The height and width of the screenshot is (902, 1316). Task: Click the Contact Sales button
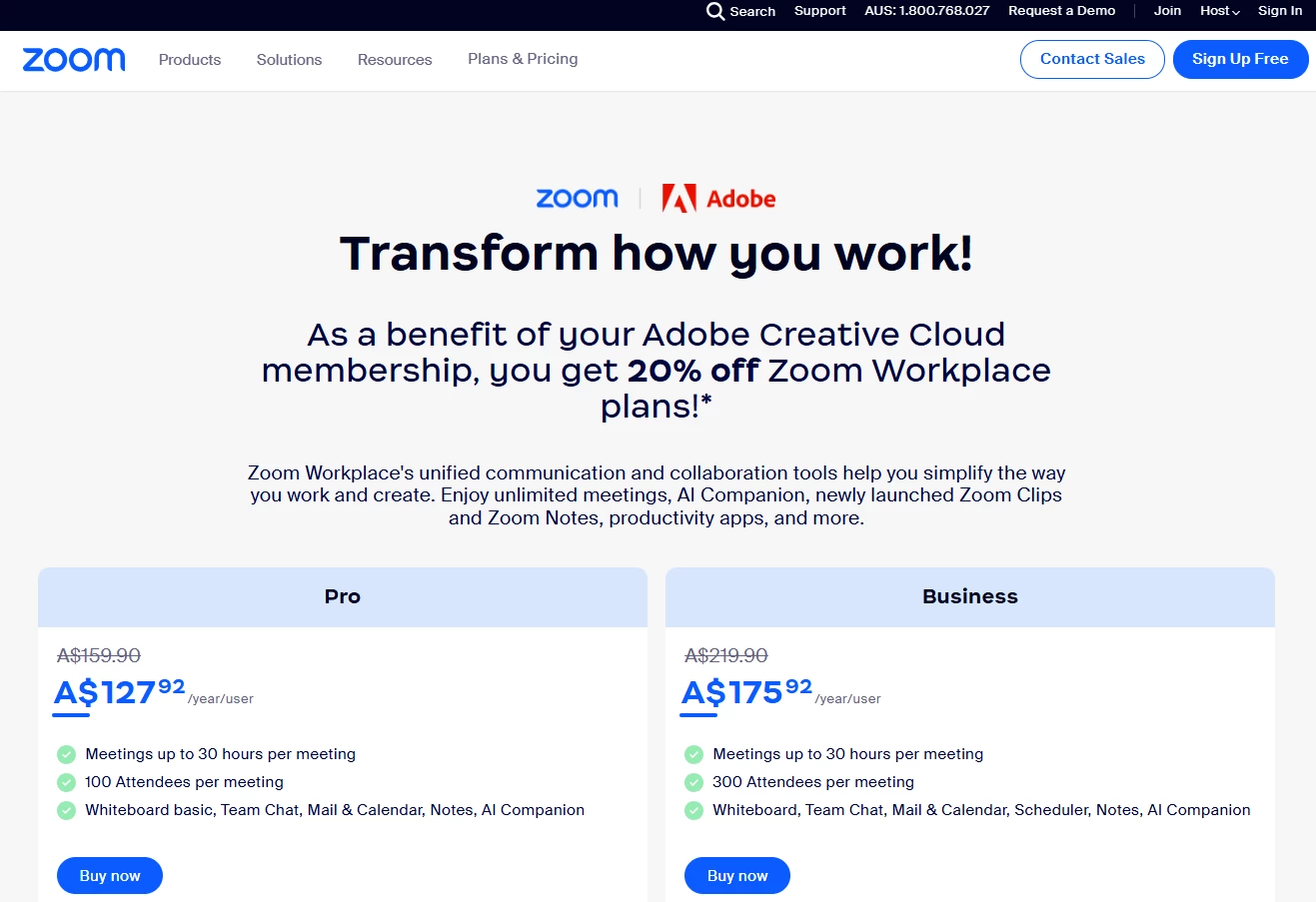[x=1092, y=59]
